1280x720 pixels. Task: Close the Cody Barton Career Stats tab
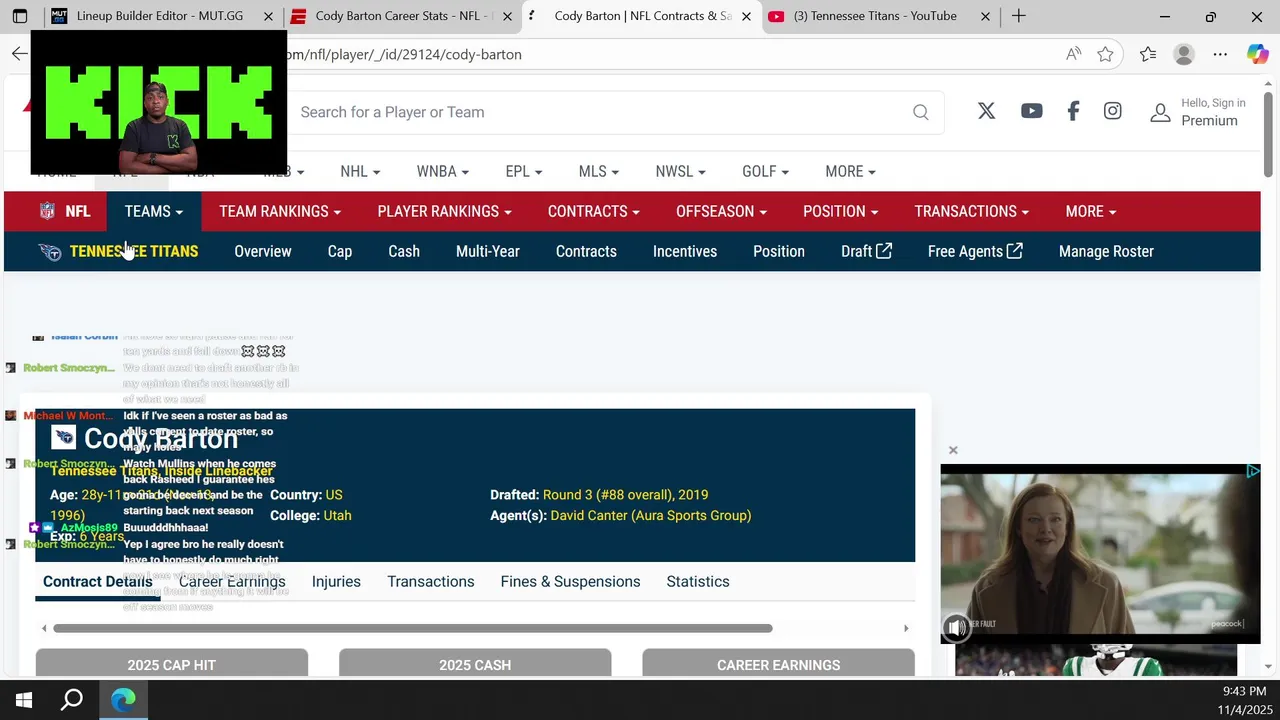pyautogui.click(x=507, y=16)
